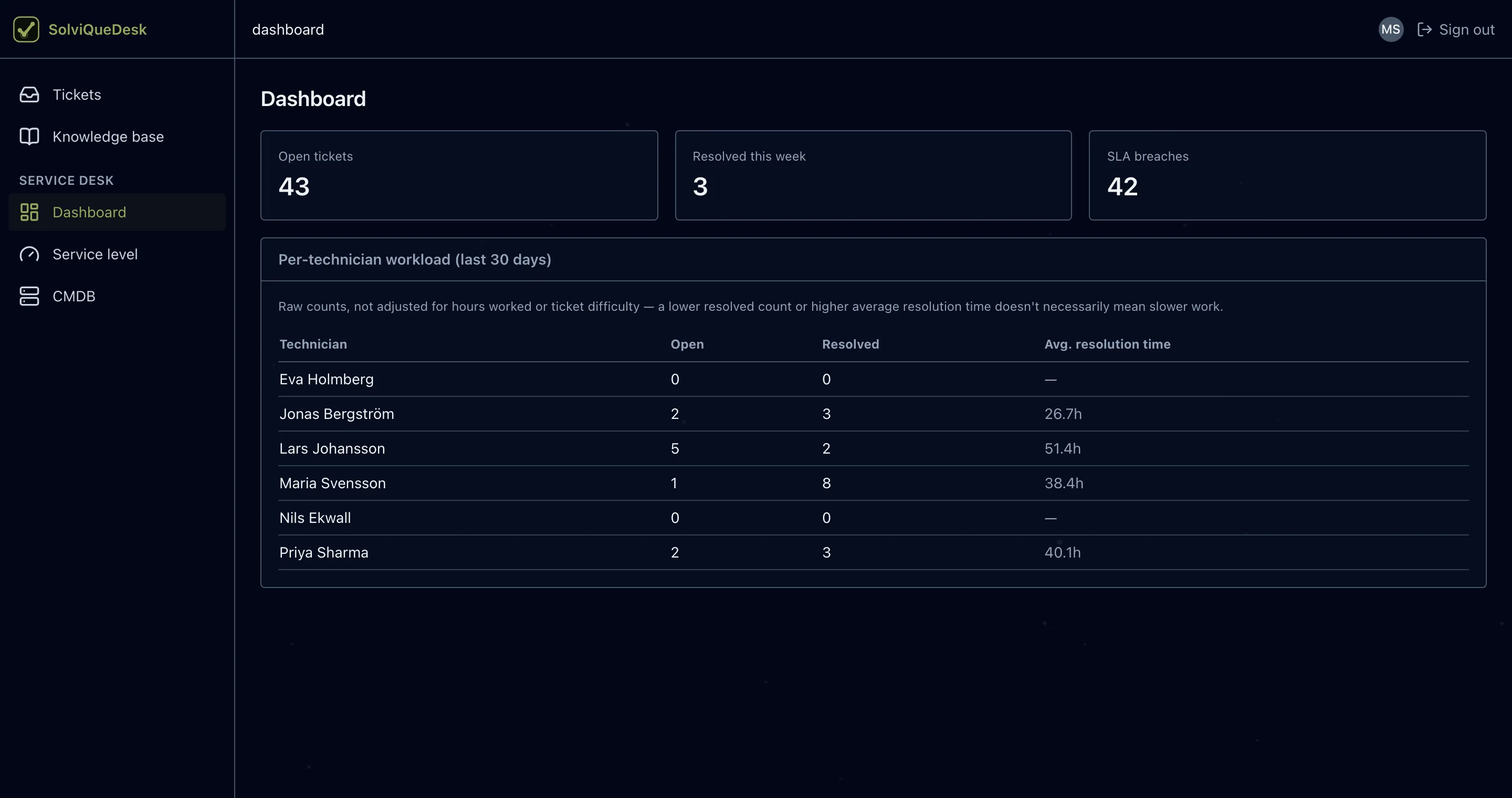Click the Avg. resolution time column header
This screenshot has height=798, width=1512.
(x=1107, y=344)
